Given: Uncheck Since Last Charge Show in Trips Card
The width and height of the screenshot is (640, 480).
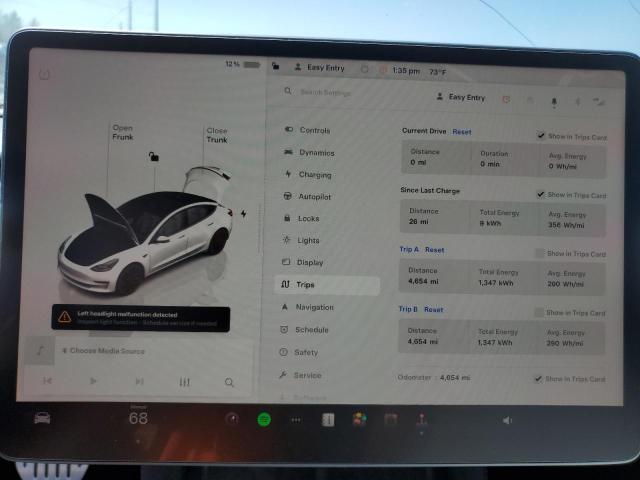Looking at the screenshot, I should pos(540,194).
